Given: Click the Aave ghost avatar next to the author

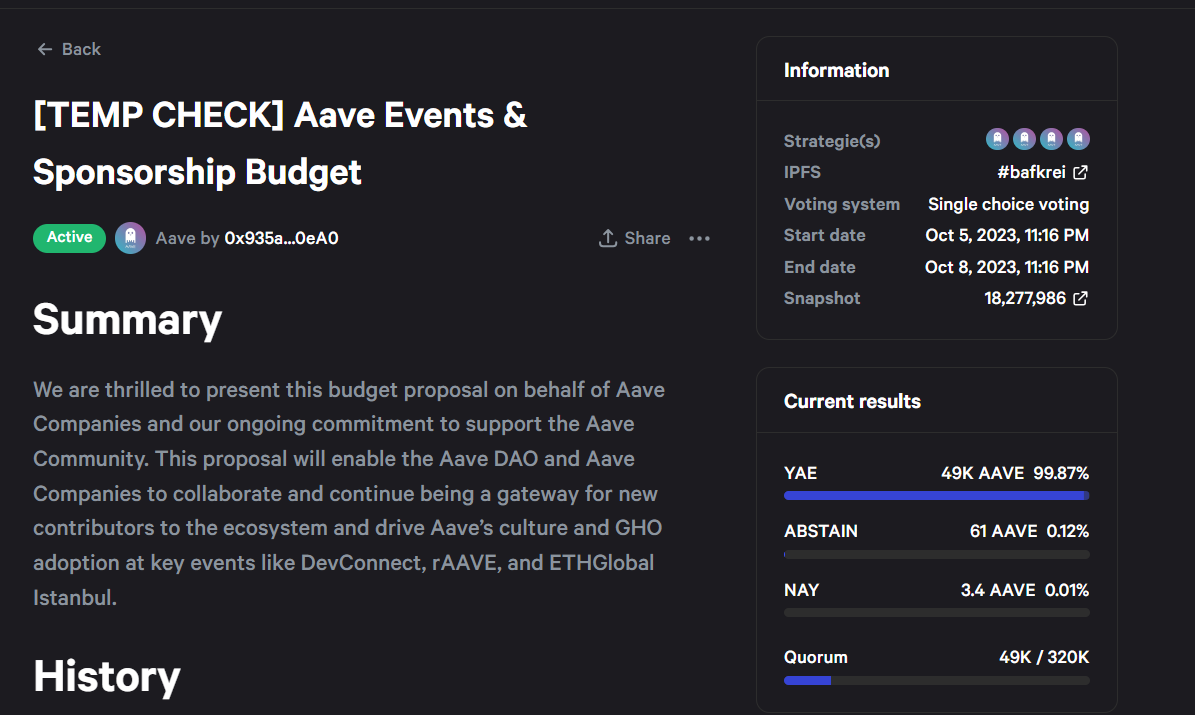Looking at the screenshot, I should pyautogui.click(x=130, y=237).
